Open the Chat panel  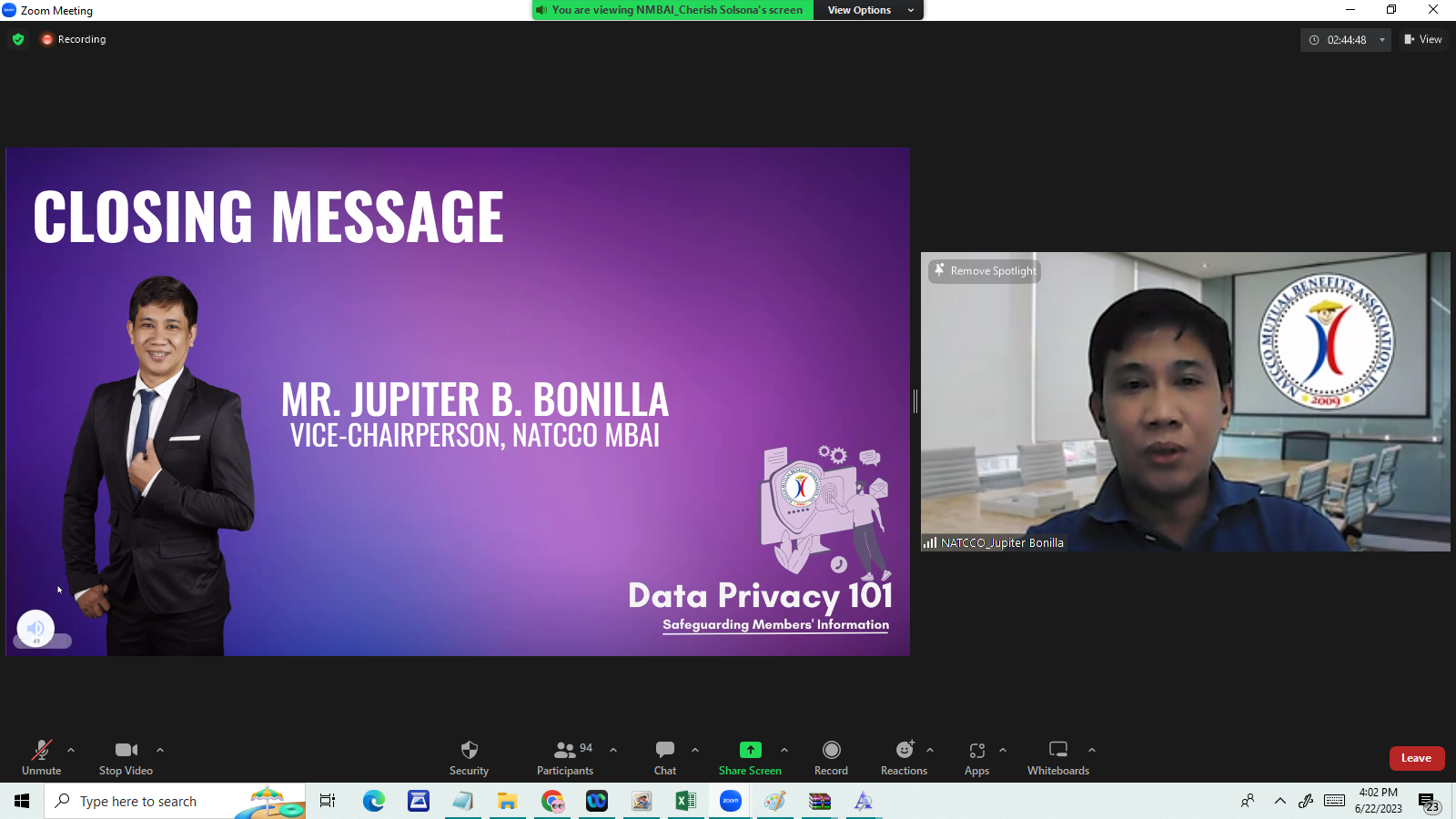click(665, 757)
